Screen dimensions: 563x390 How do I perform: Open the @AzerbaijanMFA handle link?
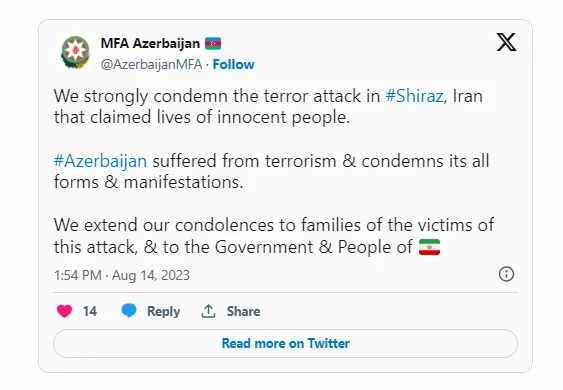coord(151,65)
